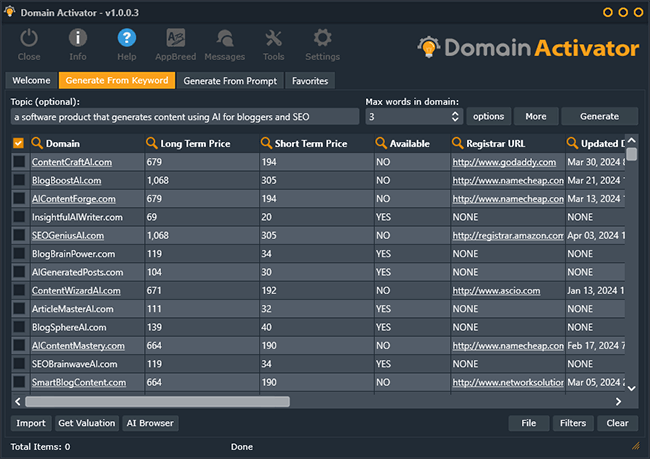Click the Close power icon in toolbar

pyautogui.click(x=29, y=39)
